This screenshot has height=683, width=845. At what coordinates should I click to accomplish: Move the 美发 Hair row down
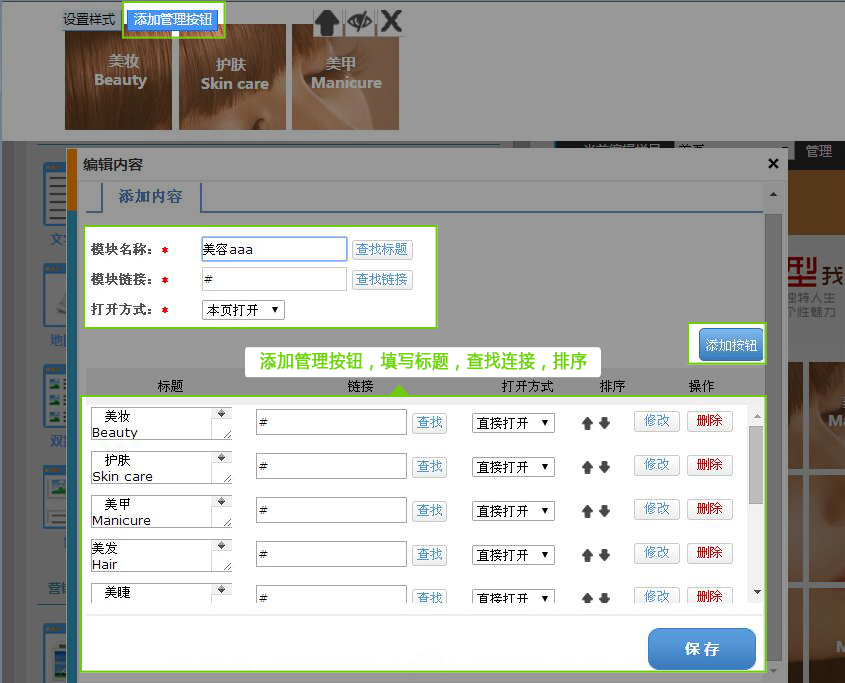click(604, 555)
